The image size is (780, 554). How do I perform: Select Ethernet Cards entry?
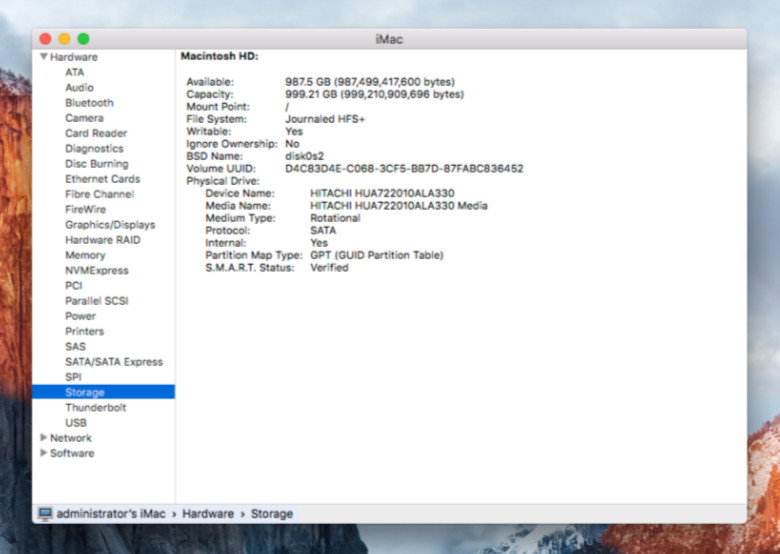coord(102,179)
